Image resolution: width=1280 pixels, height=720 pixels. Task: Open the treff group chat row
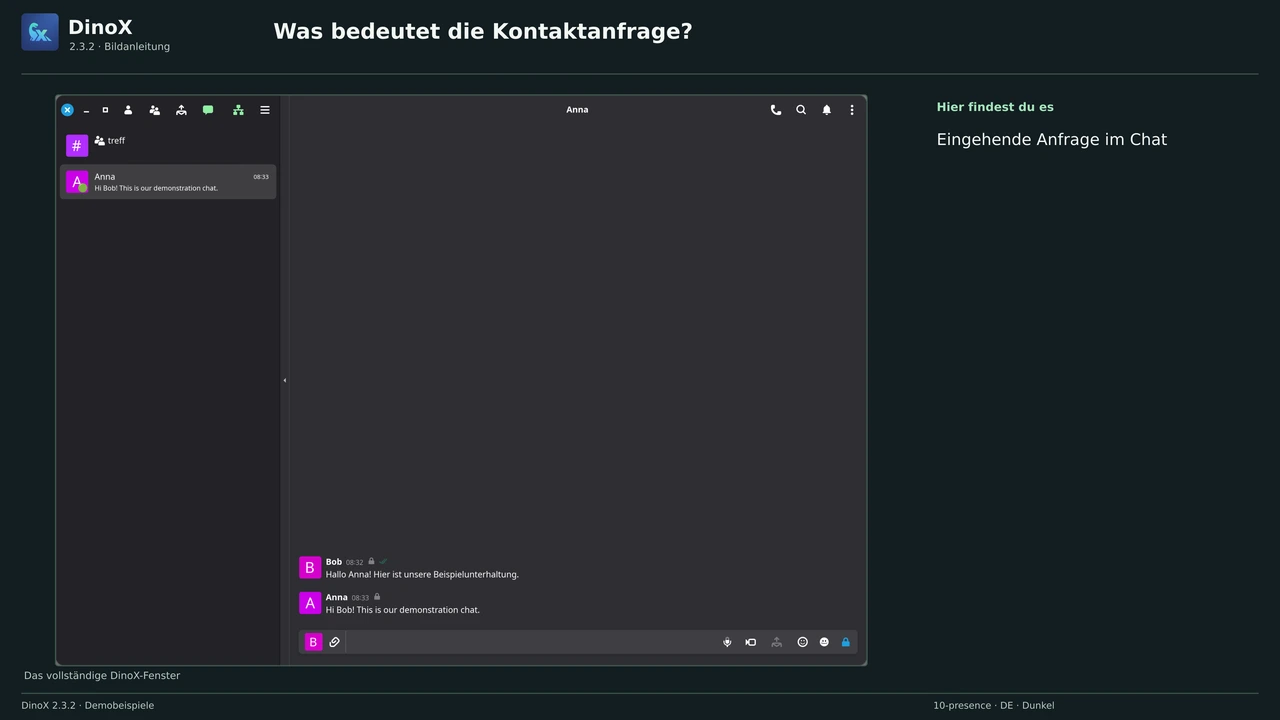click(168, 146)
